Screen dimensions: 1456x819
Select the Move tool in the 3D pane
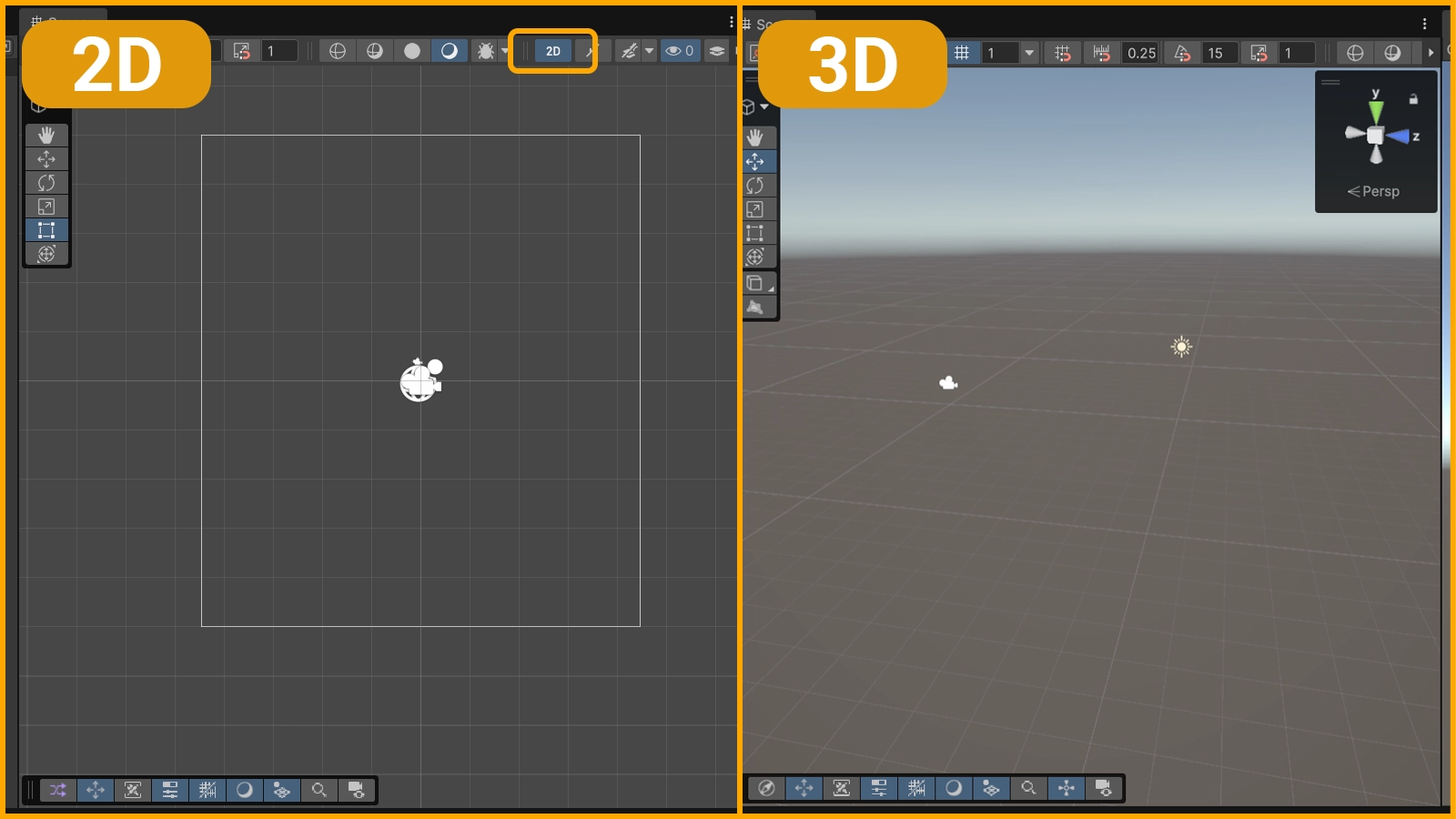tap(755, 161)
